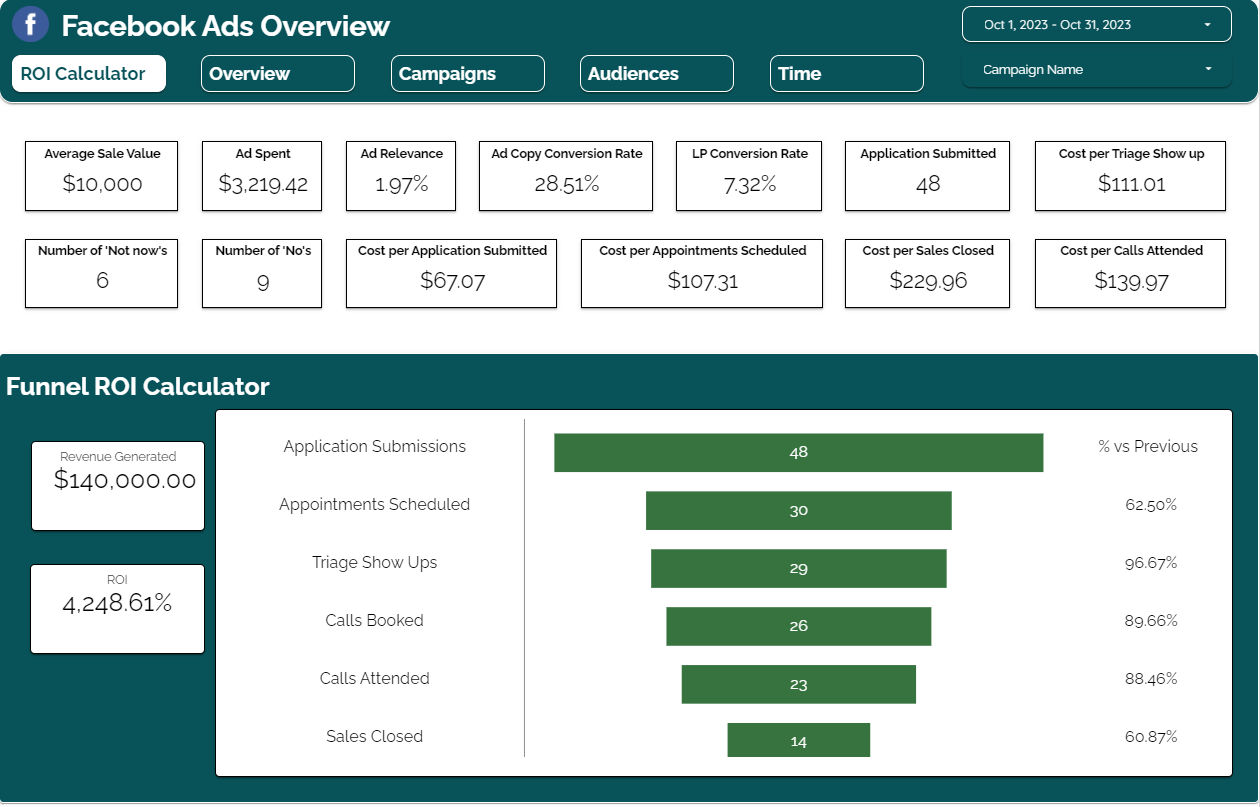Image resolution: width=1260 pixels, height=807 pixels.
Task: Open the date range dropdown
Action: pyautogui.click(x=1097, y=24)
